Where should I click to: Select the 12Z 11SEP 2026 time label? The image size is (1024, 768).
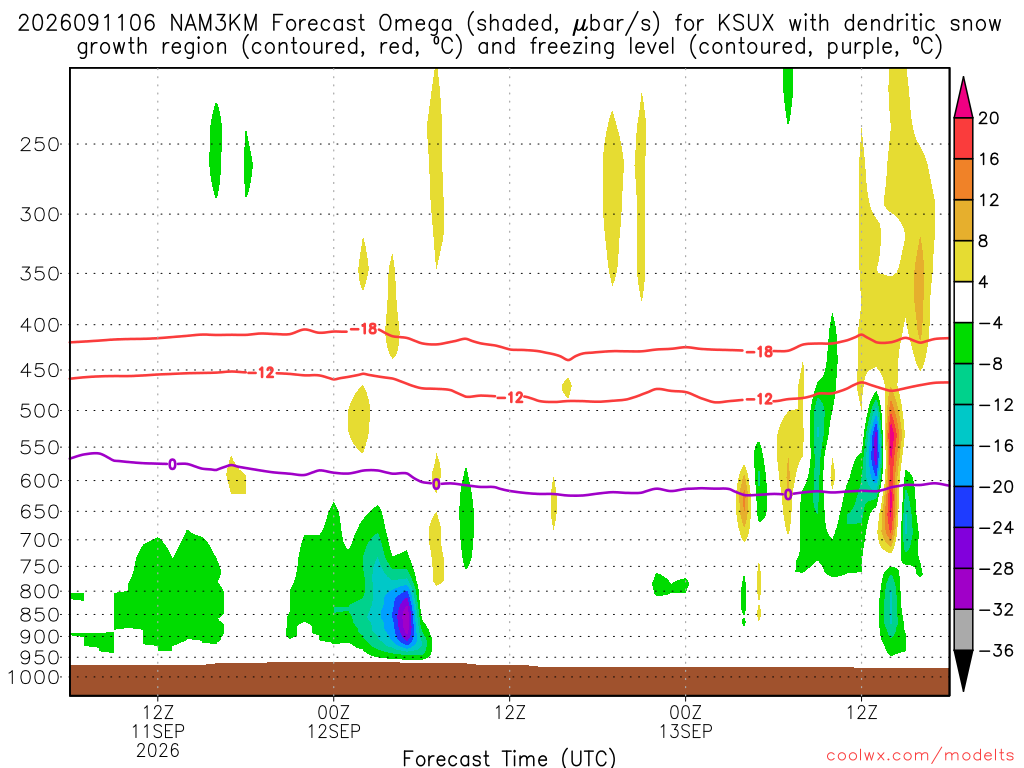point(158,731)
